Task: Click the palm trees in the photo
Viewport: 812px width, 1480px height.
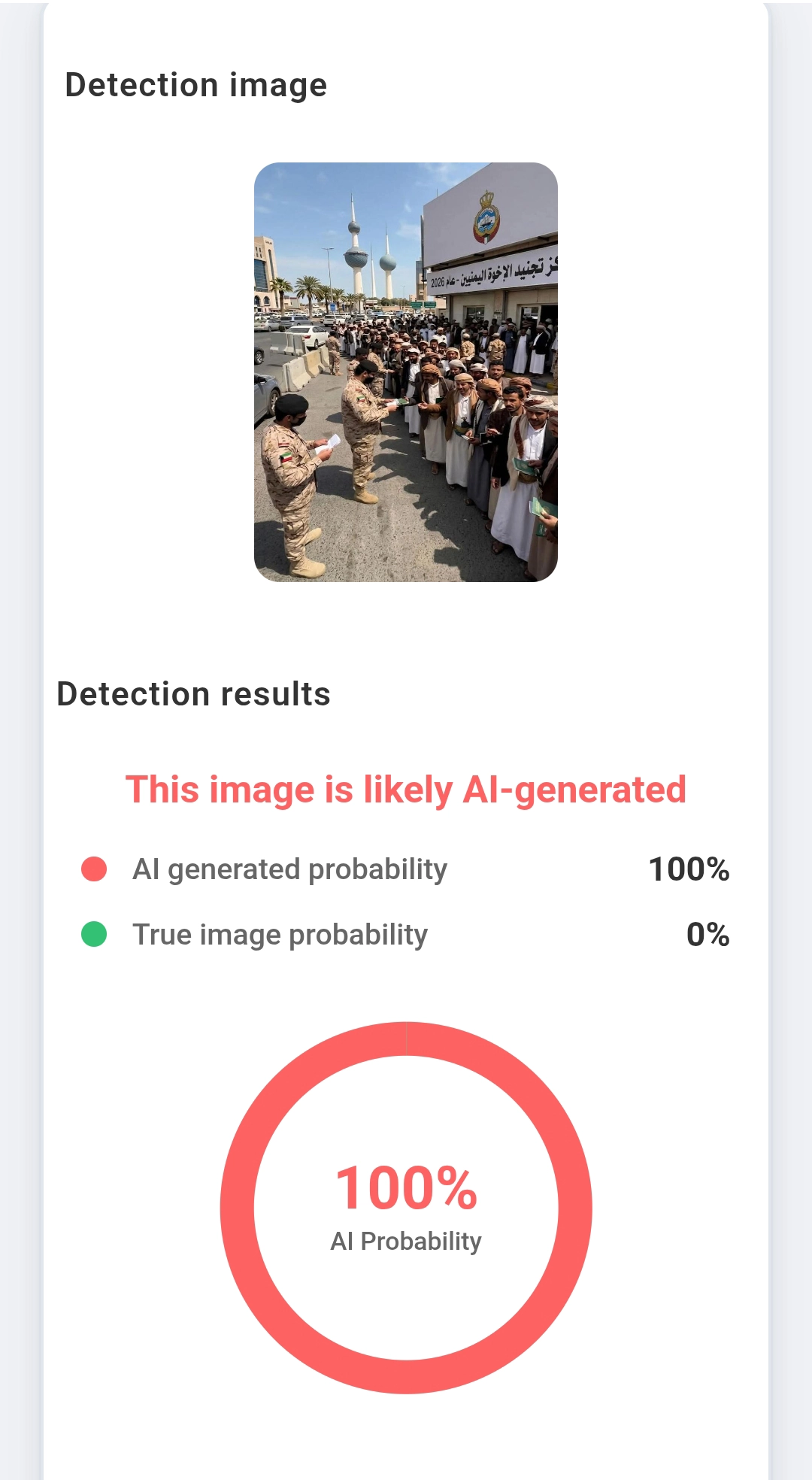Action: click(x=308, y=290)
